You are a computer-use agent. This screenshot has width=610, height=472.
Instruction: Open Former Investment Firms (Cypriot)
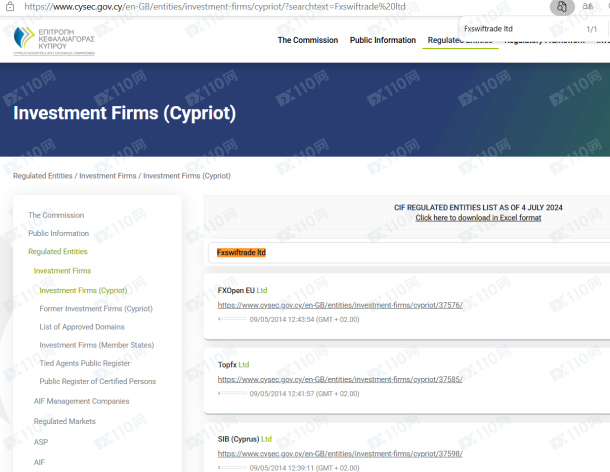point(96,309)
